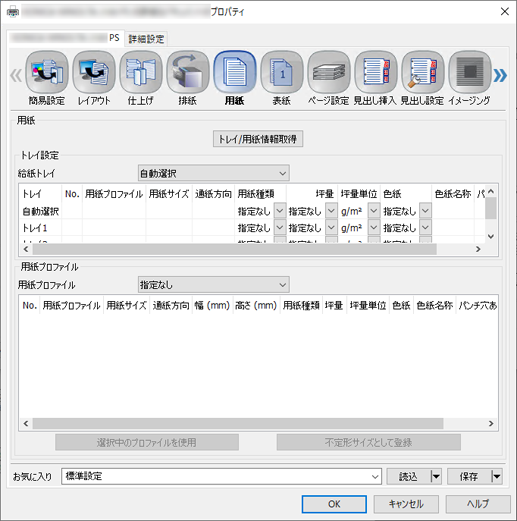The image size is (517, 521).
Task: Open 色紙 dropdown in 自動選択 row
Action: pyautogui.click(x=425, y=211)
